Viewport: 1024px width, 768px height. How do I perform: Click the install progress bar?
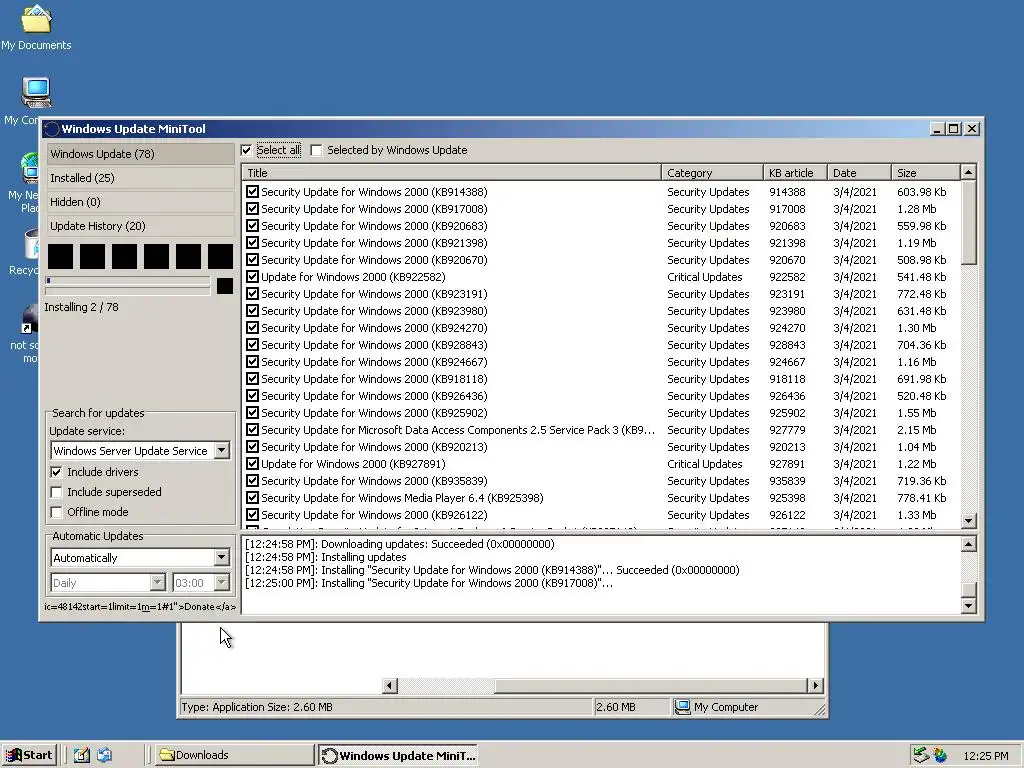[128, 281]
